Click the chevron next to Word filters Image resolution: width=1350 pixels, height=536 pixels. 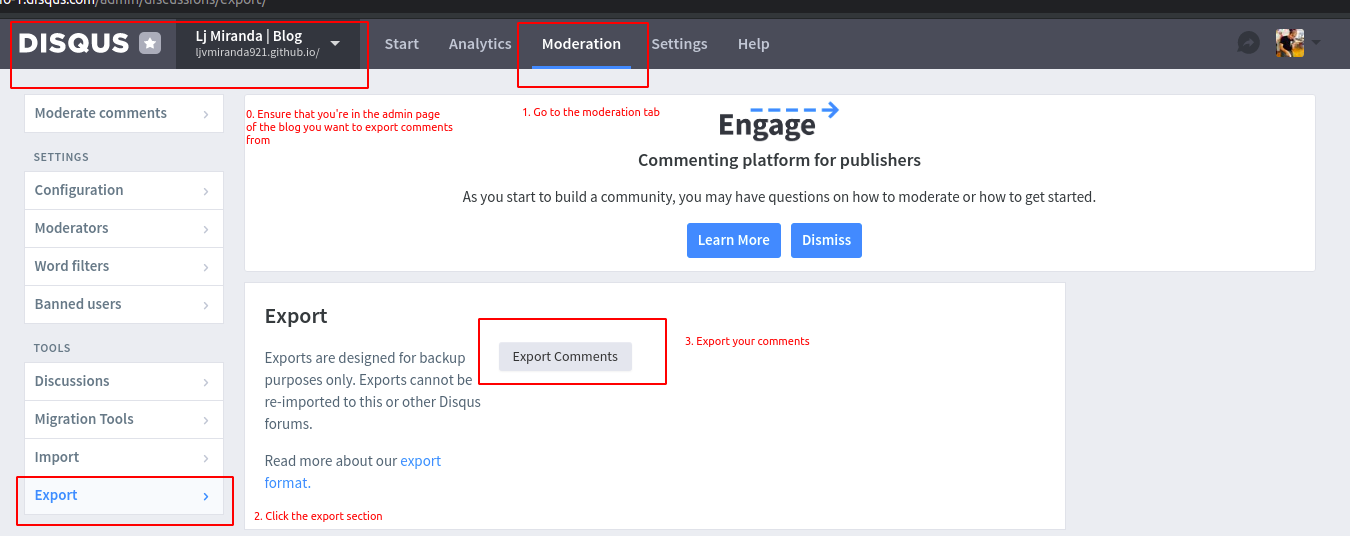206,267
